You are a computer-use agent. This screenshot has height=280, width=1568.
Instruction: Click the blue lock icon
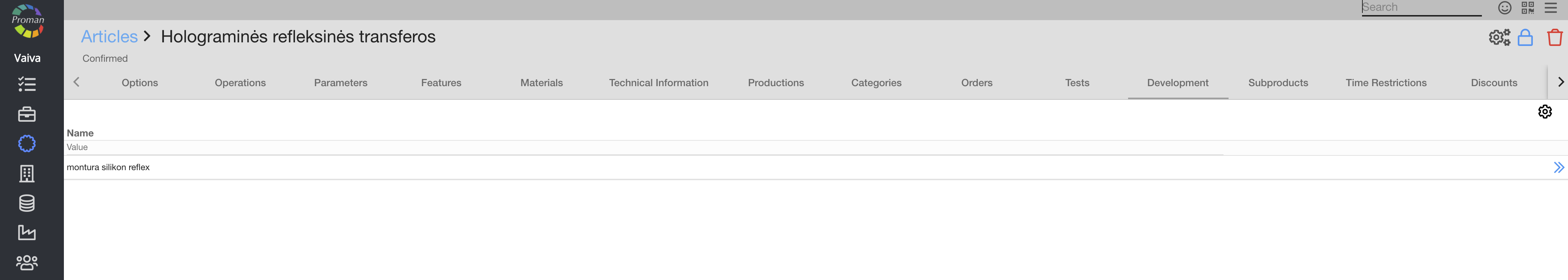(1525, 38)
